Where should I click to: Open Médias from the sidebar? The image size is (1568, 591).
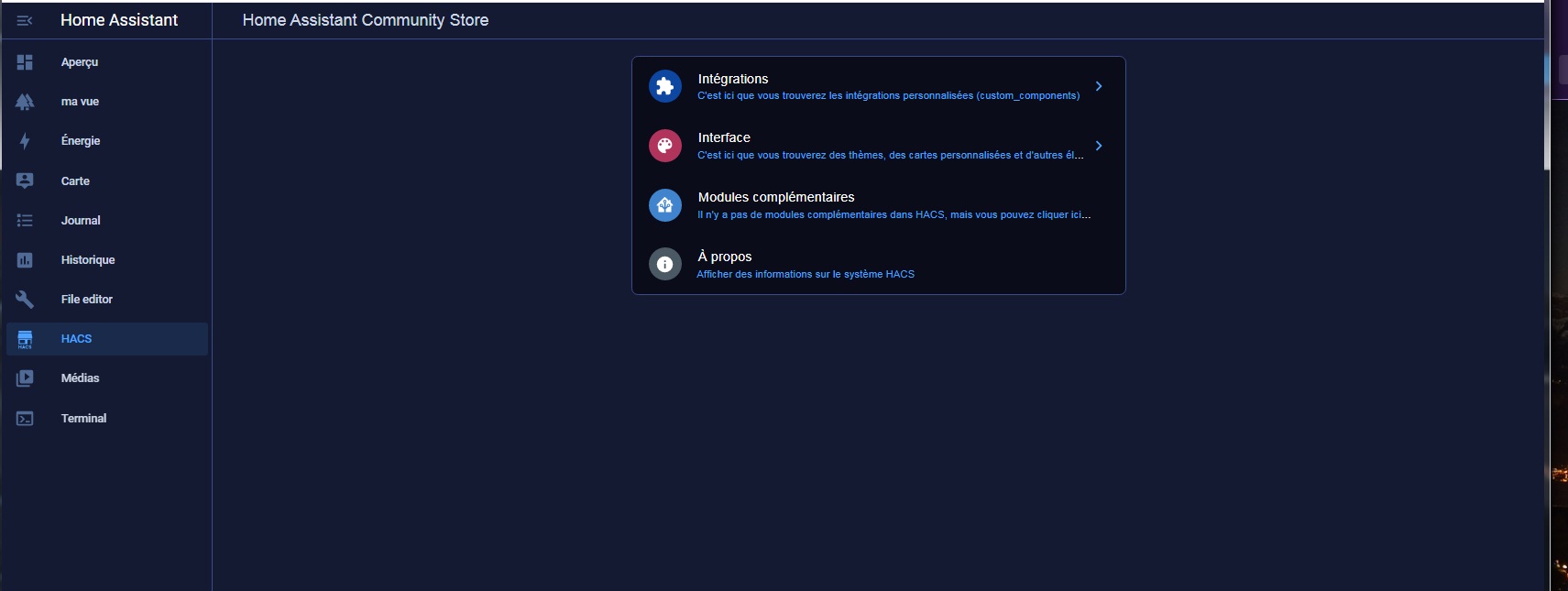107,378
